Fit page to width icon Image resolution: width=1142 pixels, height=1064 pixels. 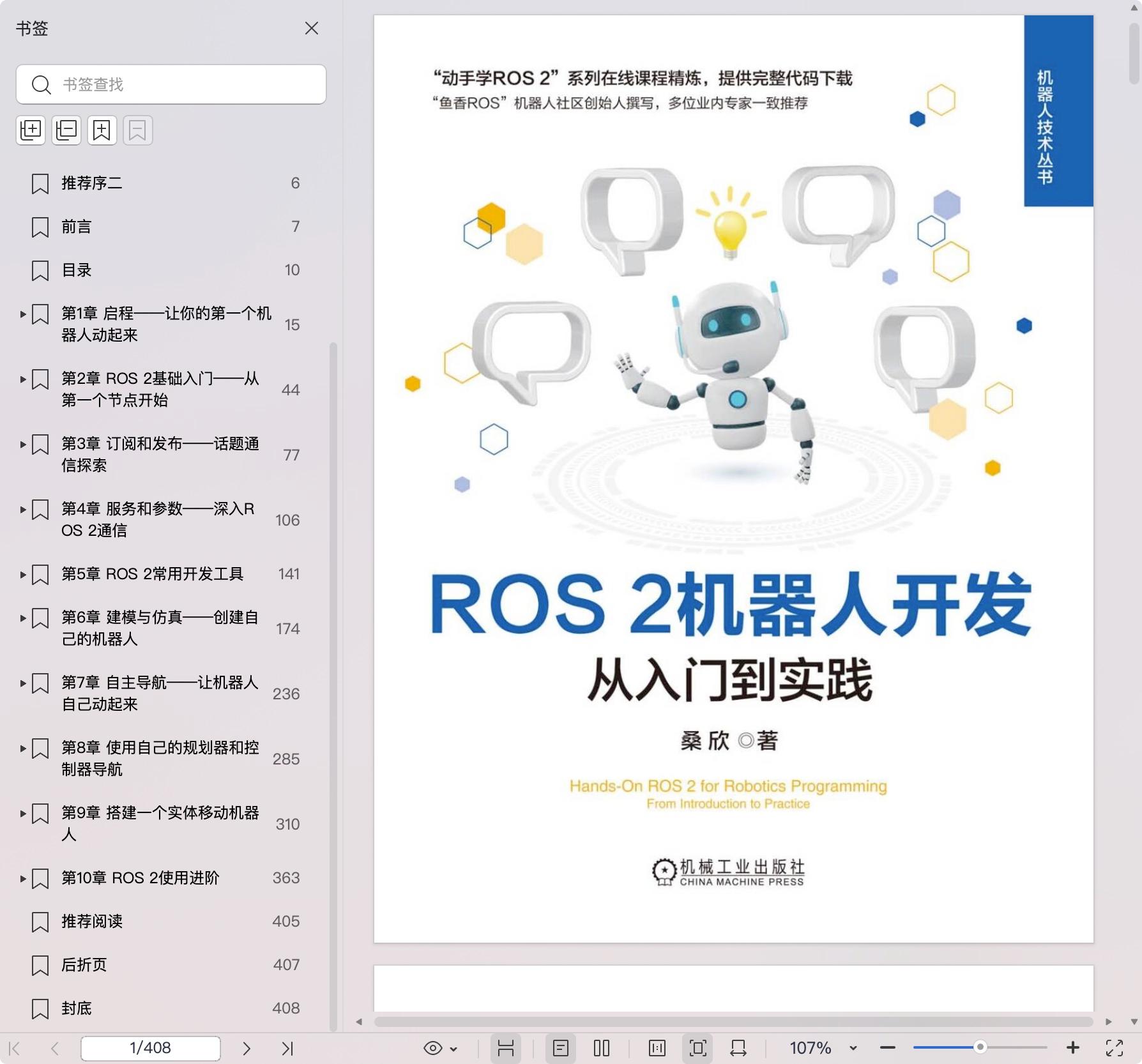738,1048
